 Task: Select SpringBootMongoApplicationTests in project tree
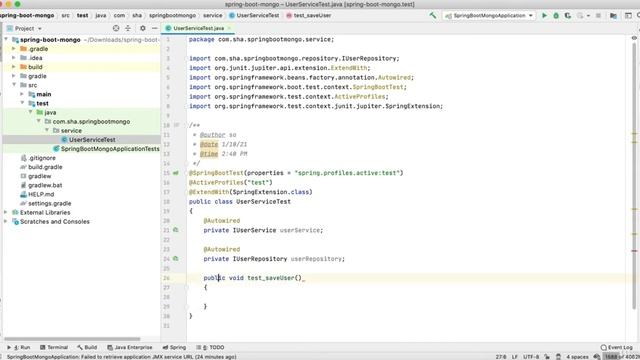[110, 149]
